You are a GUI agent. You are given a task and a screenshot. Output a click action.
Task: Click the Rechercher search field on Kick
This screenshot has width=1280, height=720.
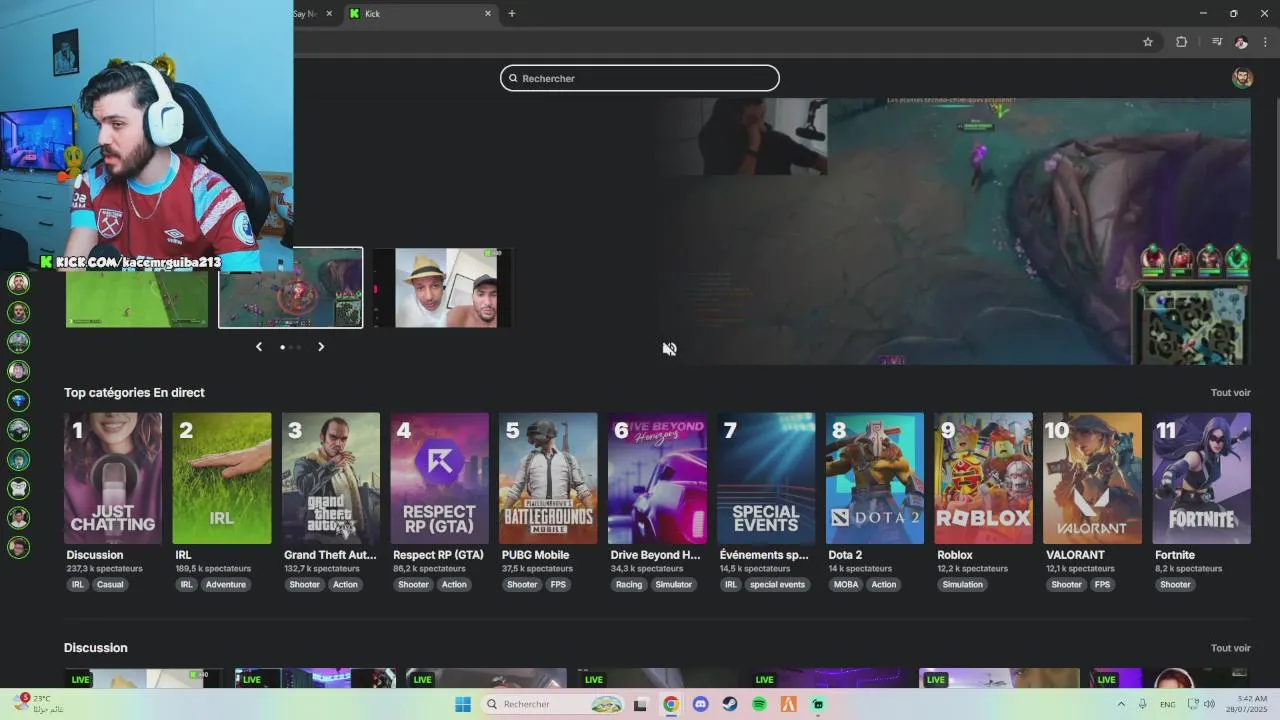640,78
